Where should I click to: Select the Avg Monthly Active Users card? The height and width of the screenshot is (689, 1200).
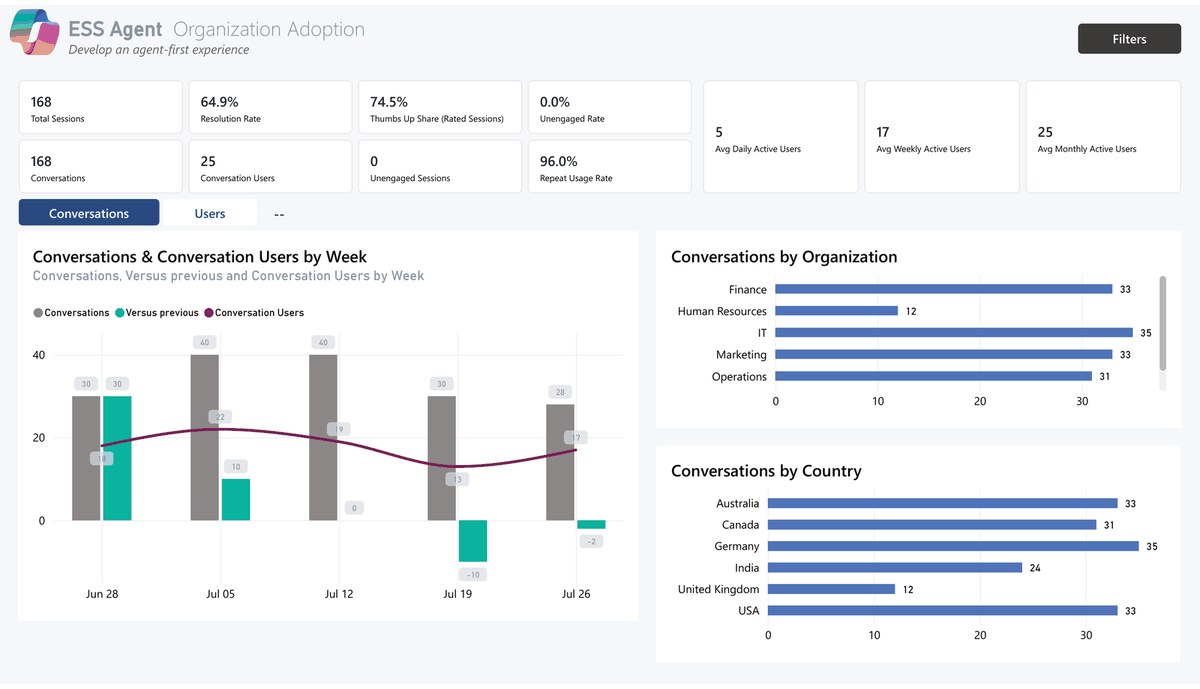tap(1103, 137)
